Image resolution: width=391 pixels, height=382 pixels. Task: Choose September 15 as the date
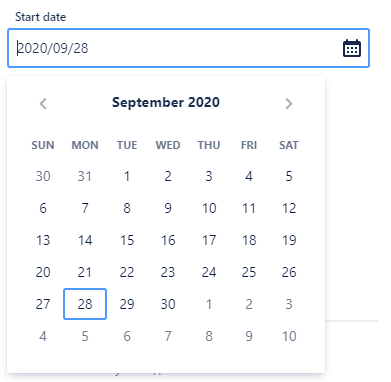127,240
